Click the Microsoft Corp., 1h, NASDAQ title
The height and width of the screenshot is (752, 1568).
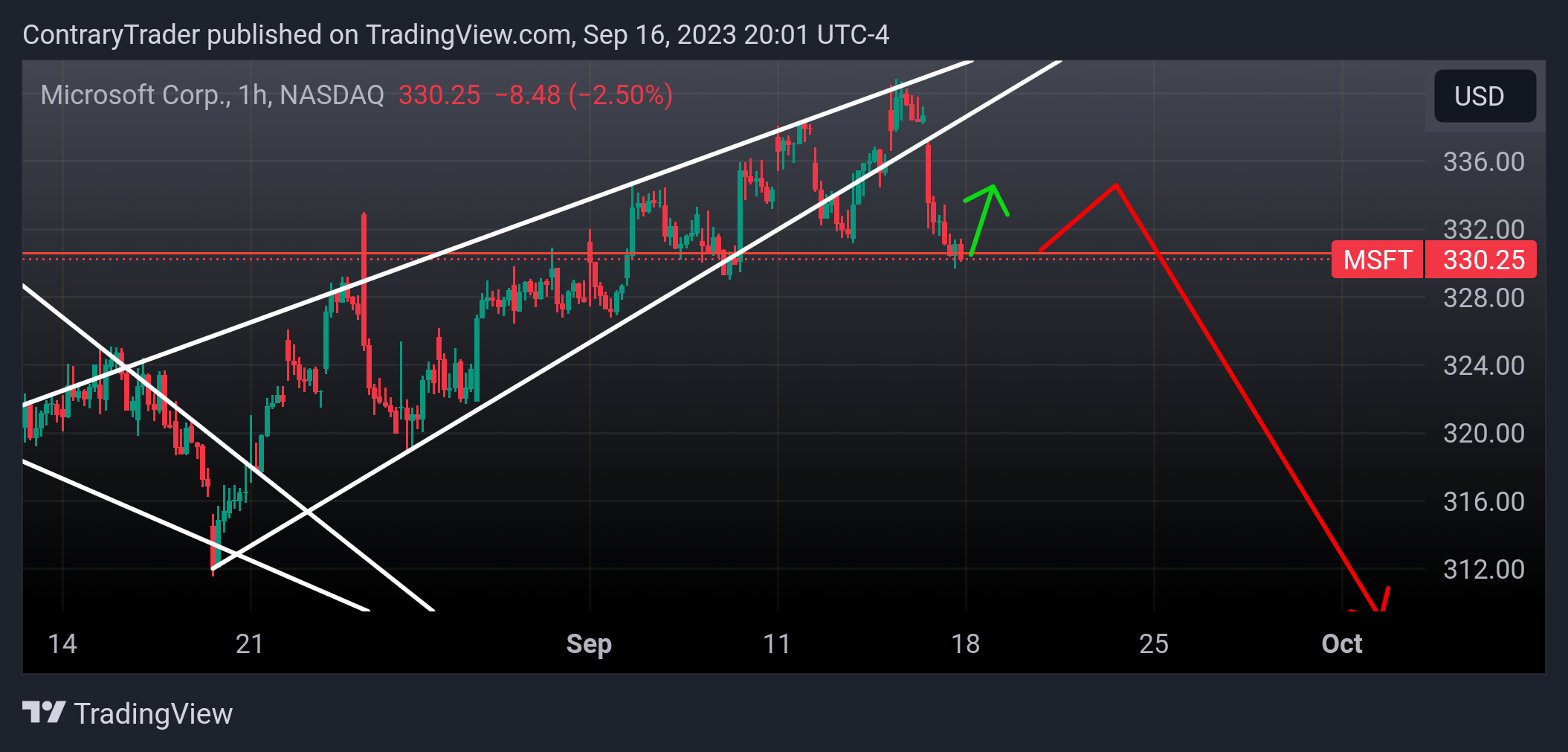tap(213, 95)
